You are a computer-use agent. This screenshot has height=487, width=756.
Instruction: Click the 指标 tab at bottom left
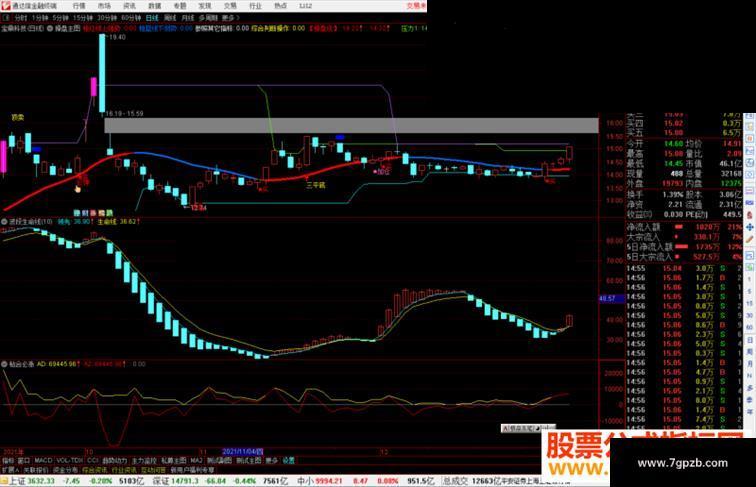[x=8, y=460]
